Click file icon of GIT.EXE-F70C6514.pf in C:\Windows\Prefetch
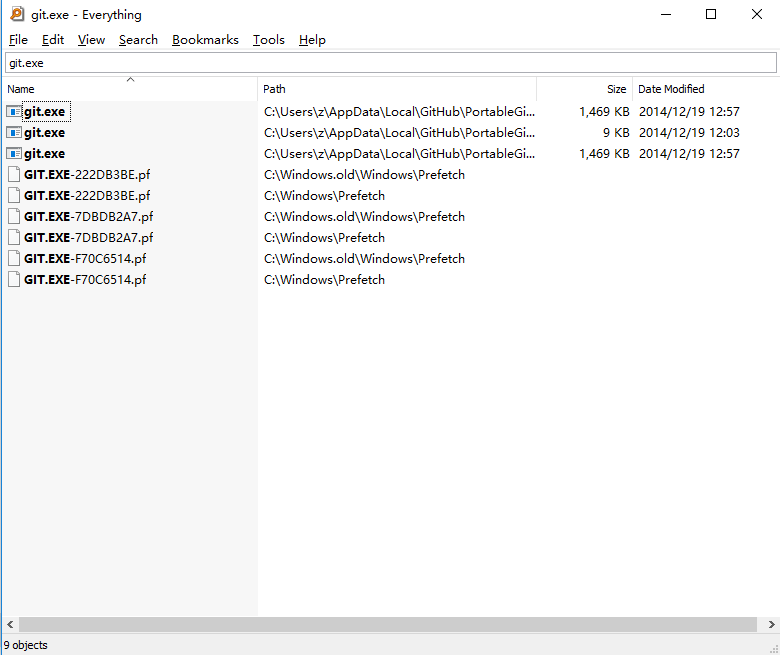Screen dimensions: 780x655 point(14,279)
